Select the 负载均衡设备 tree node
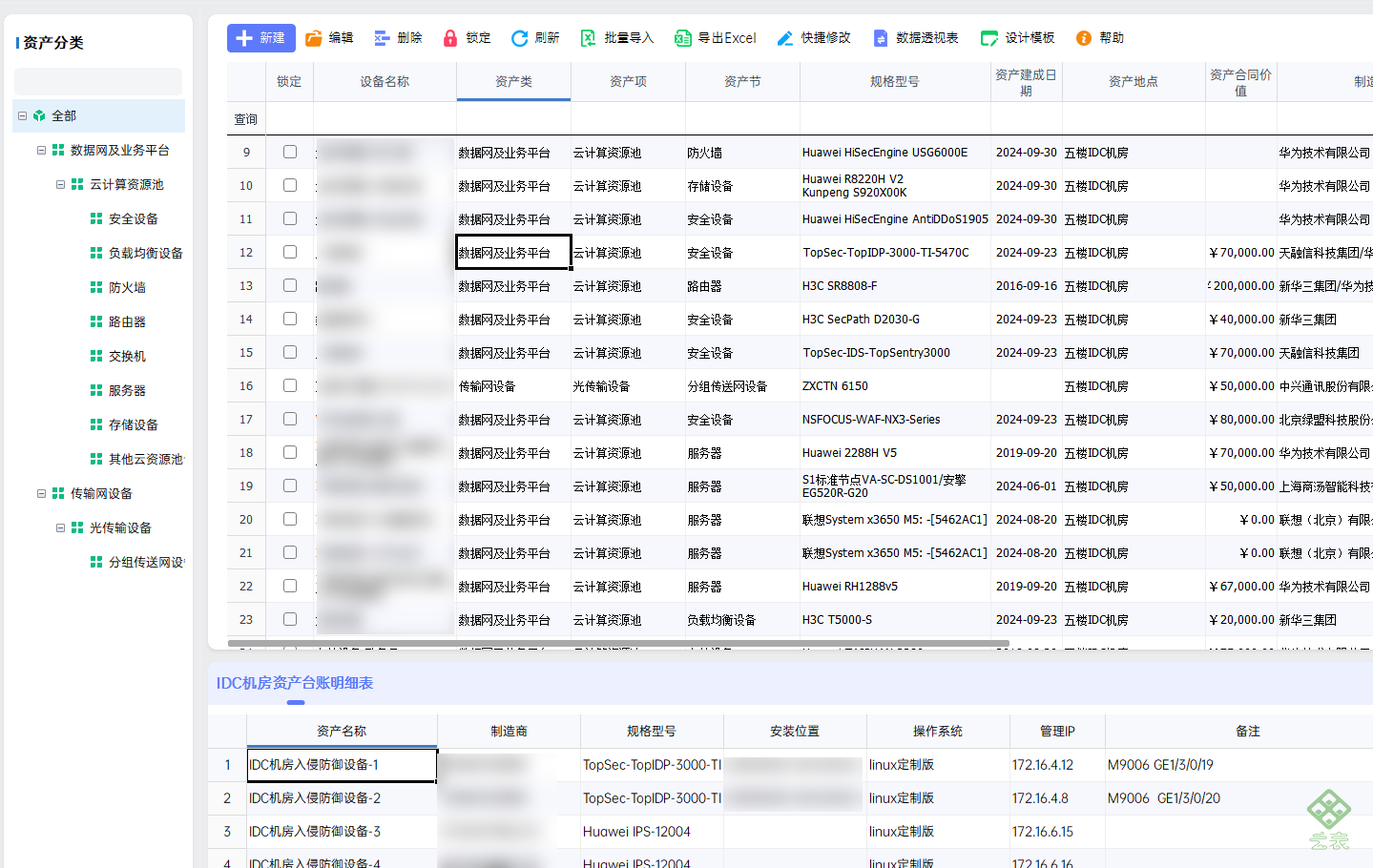This screenshot has height=868, width=1373. pos(145,254)
